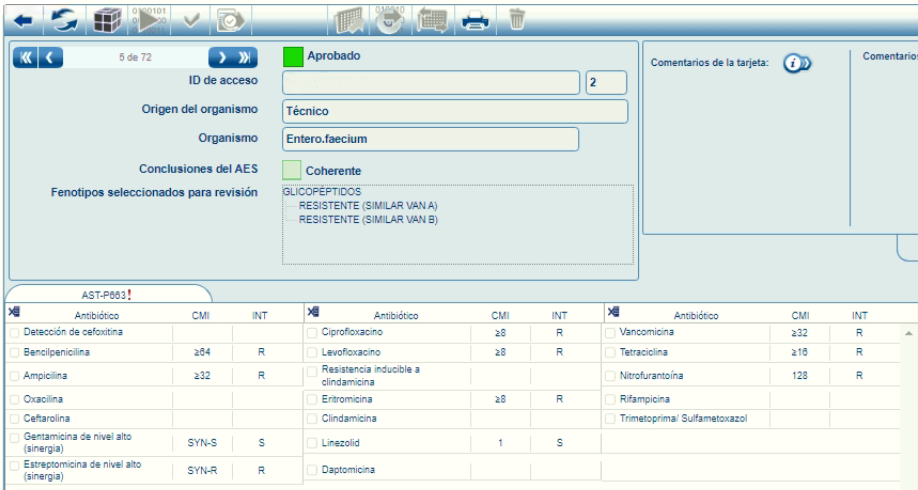This screenshot has width=918, height=490.
Task: Click the back arrow toolbar icon
Action: [24, 19]
